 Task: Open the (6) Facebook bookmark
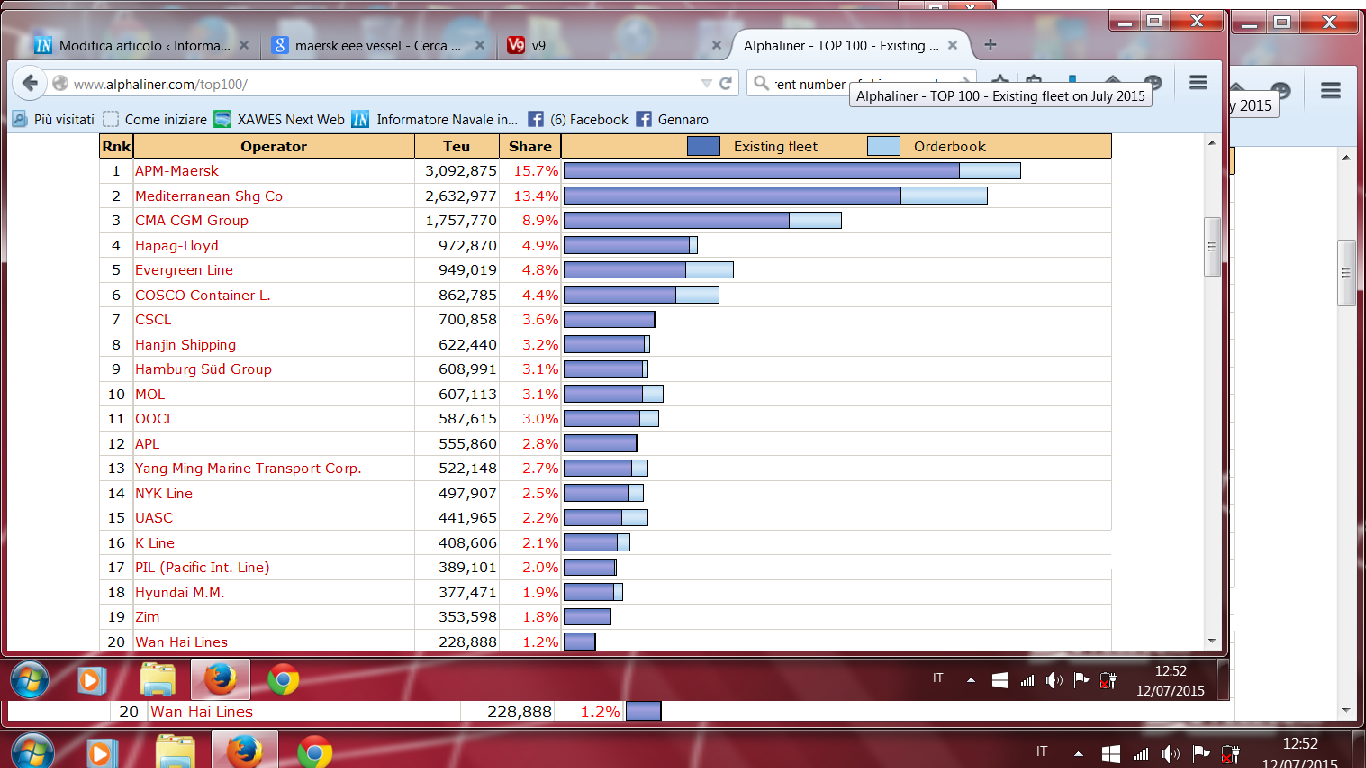[579, 119]
